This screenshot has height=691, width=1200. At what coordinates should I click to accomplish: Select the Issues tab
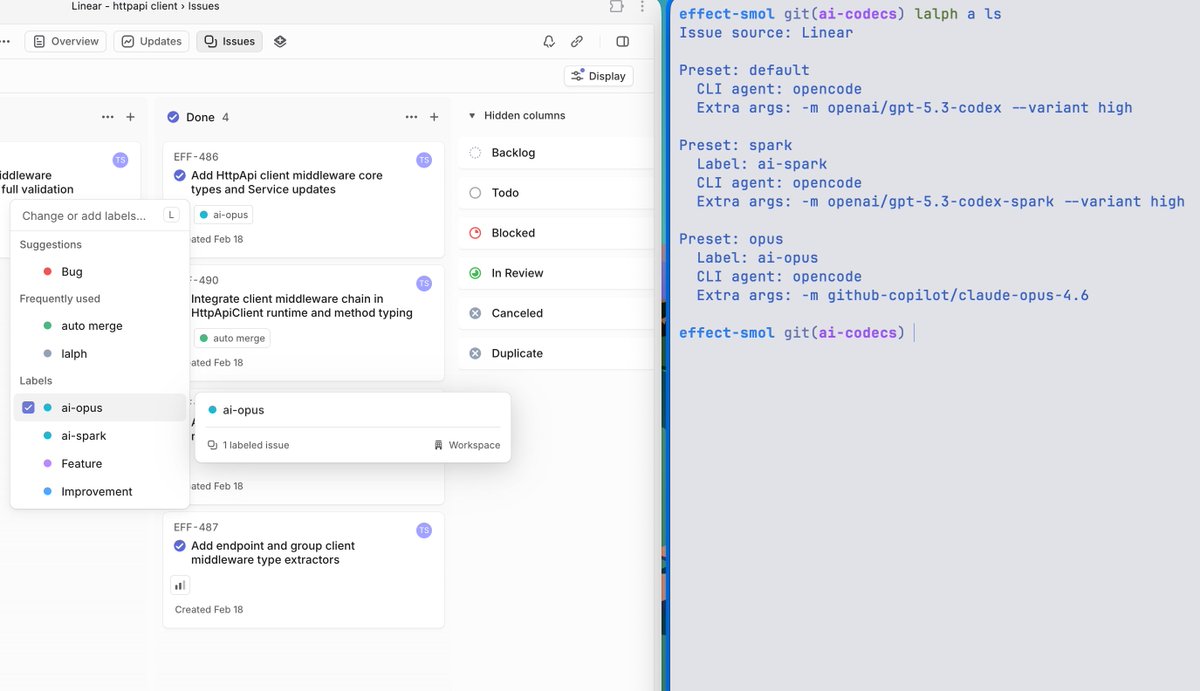point(230,41)
